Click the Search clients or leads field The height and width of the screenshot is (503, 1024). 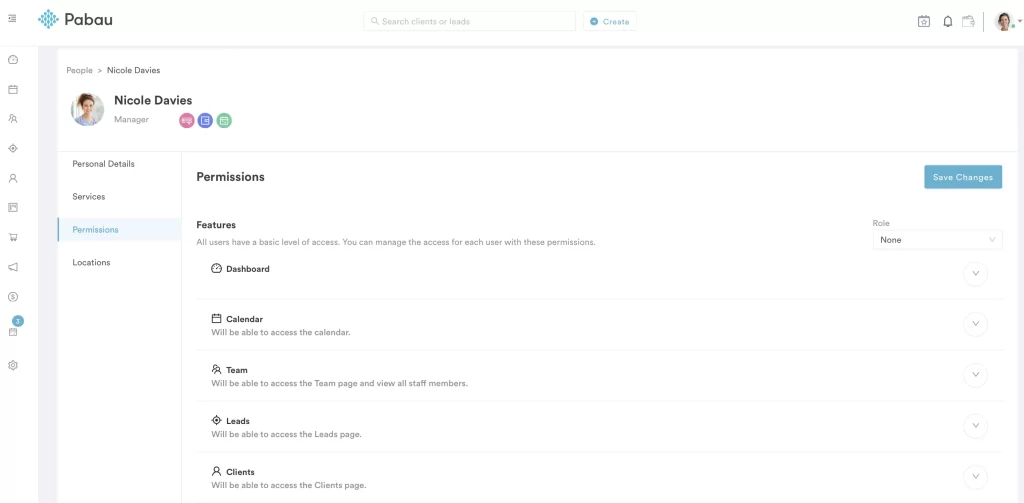[469, 21]
